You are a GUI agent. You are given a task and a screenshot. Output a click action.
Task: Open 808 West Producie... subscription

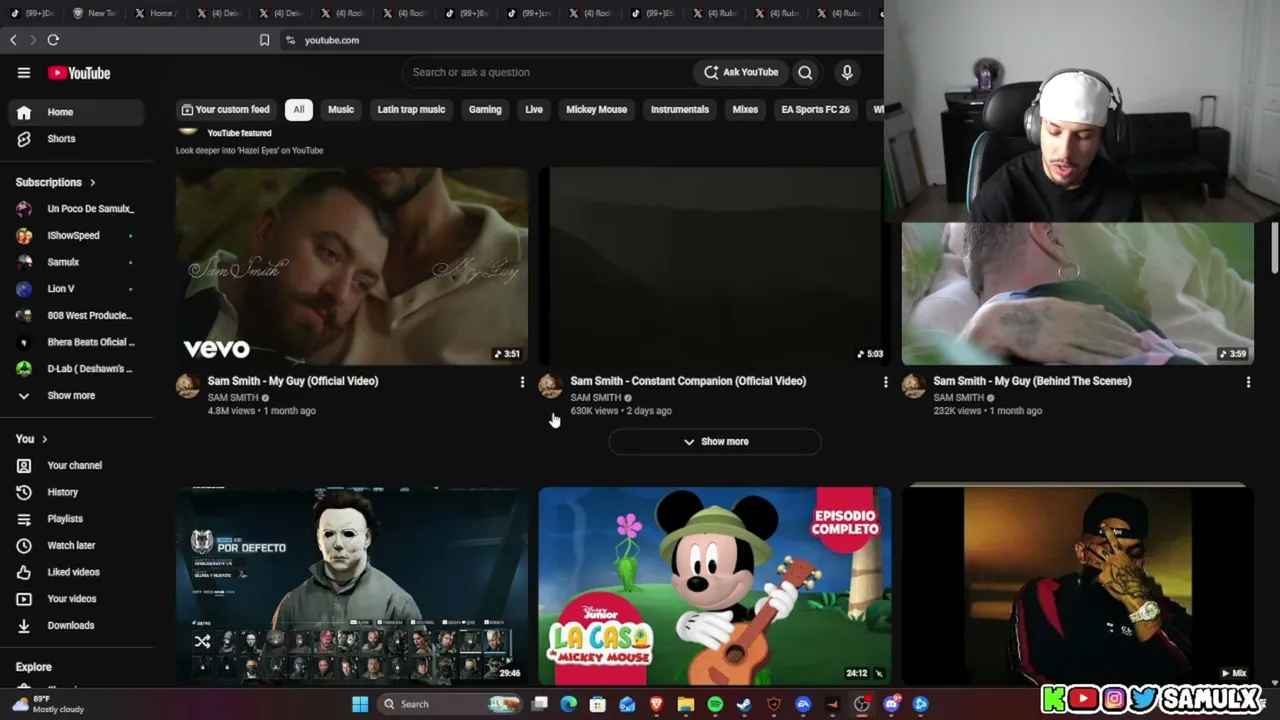click(76, 316)
